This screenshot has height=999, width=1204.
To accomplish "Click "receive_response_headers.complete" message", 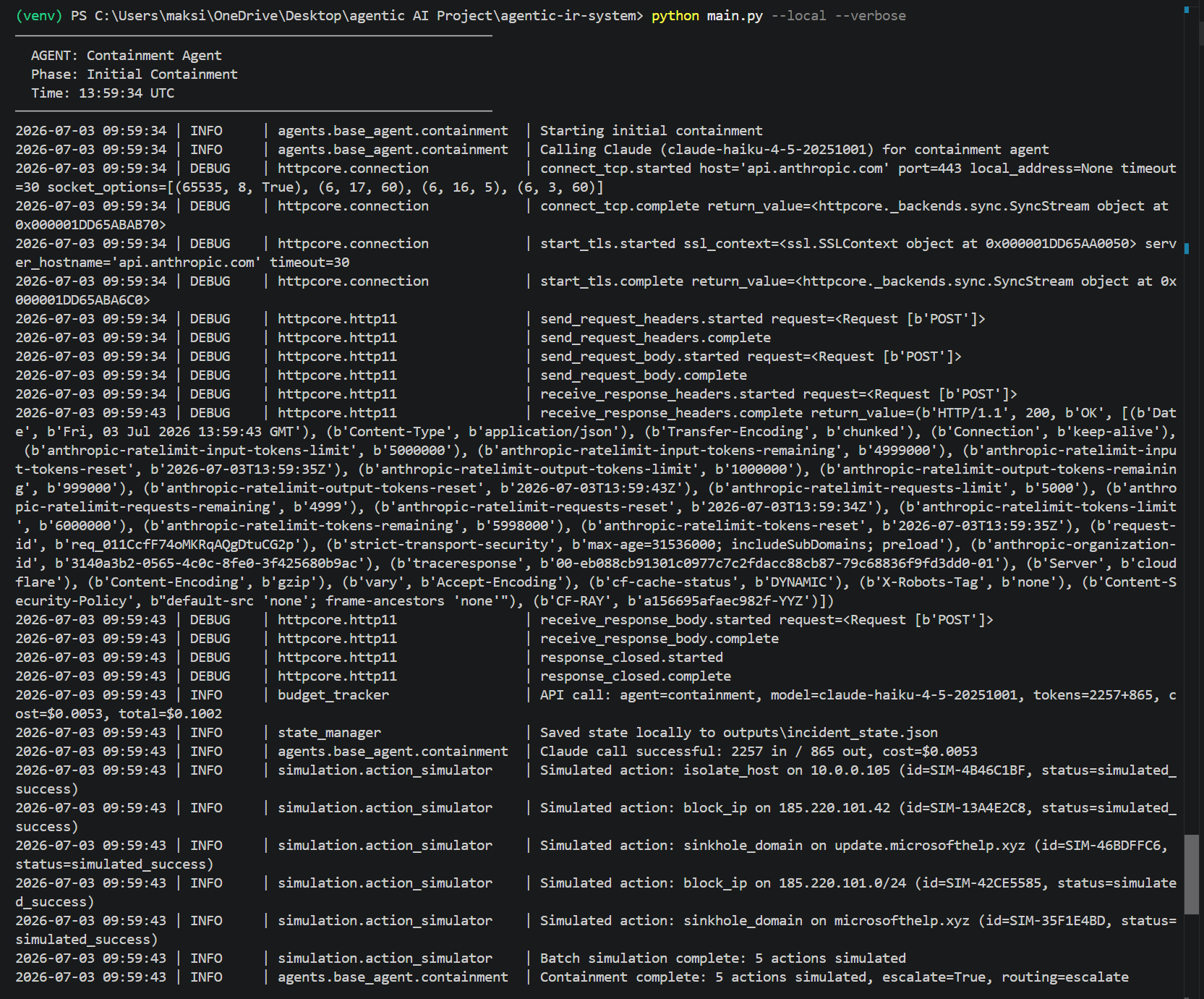I will [x=671, y=413].
